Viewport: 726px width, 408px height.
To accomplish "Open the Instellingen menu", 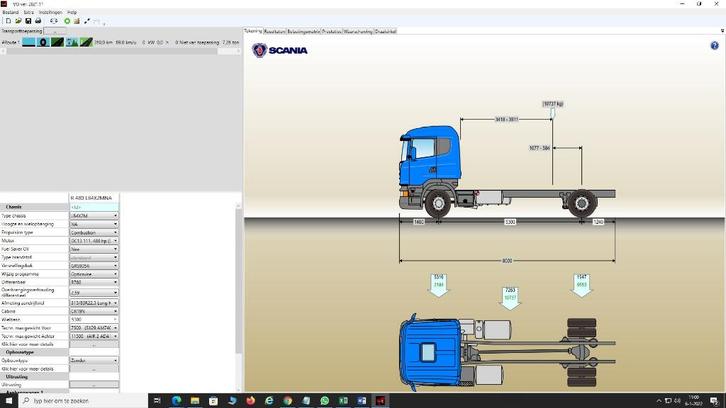I will [51, 12].
